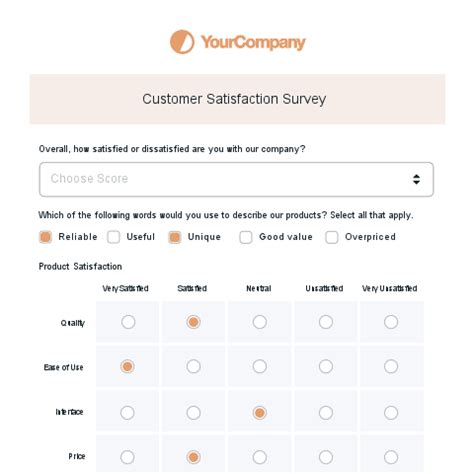This screenshot has width=474, height=474.
Task: Select Very Unsatisfied for Interface
Action: [x=391, y=413]
